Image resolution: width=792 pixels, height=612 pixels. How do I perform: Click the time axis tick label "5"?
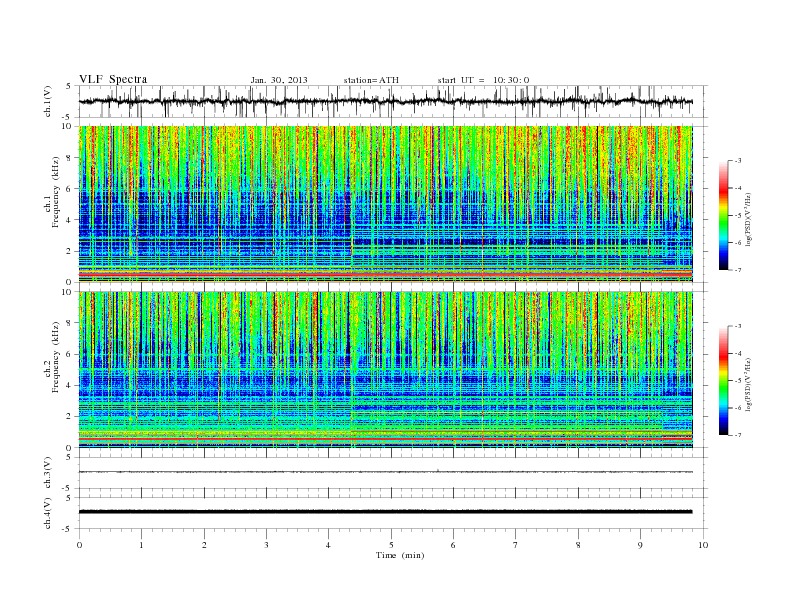pyautogui.click(x=391, y=545)
